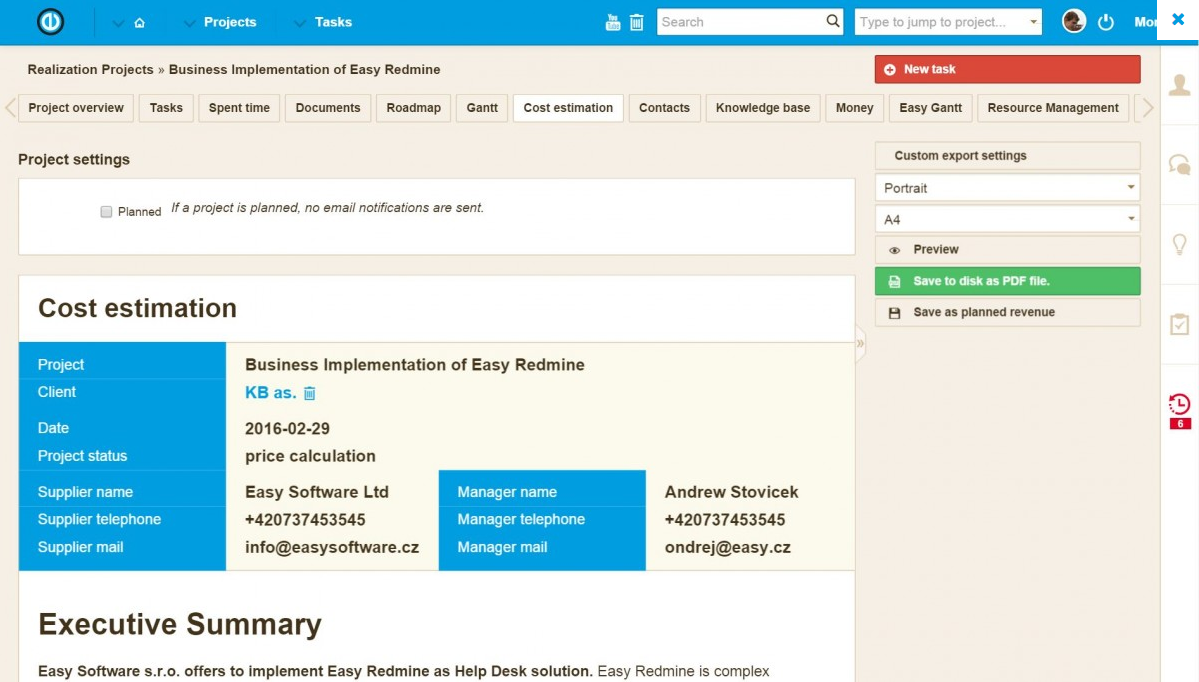Click the lightbulb icon in right sidebar
Viewport: 1199px width, 682px height.
(x=1179, y=244)
